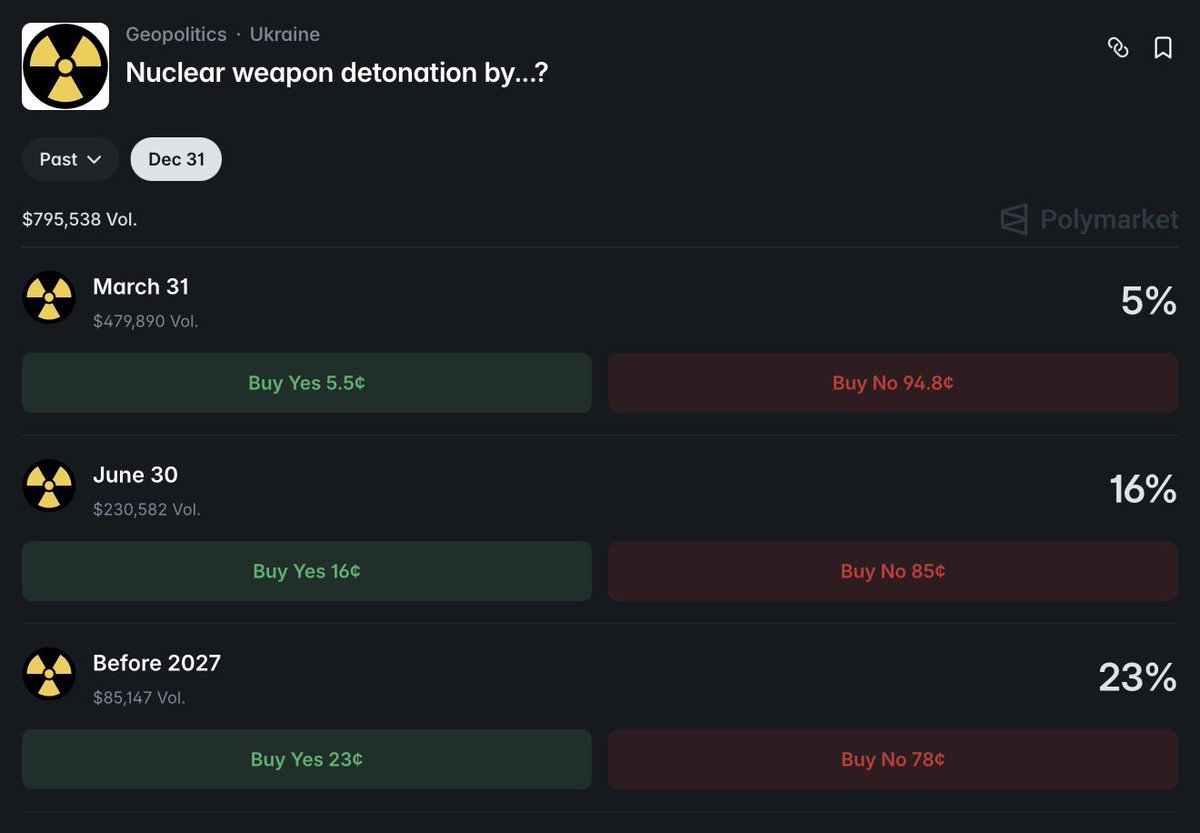The image size is (1200, 833).
Task: Click the June 30 radiation icon
Action: pos(49,486)
